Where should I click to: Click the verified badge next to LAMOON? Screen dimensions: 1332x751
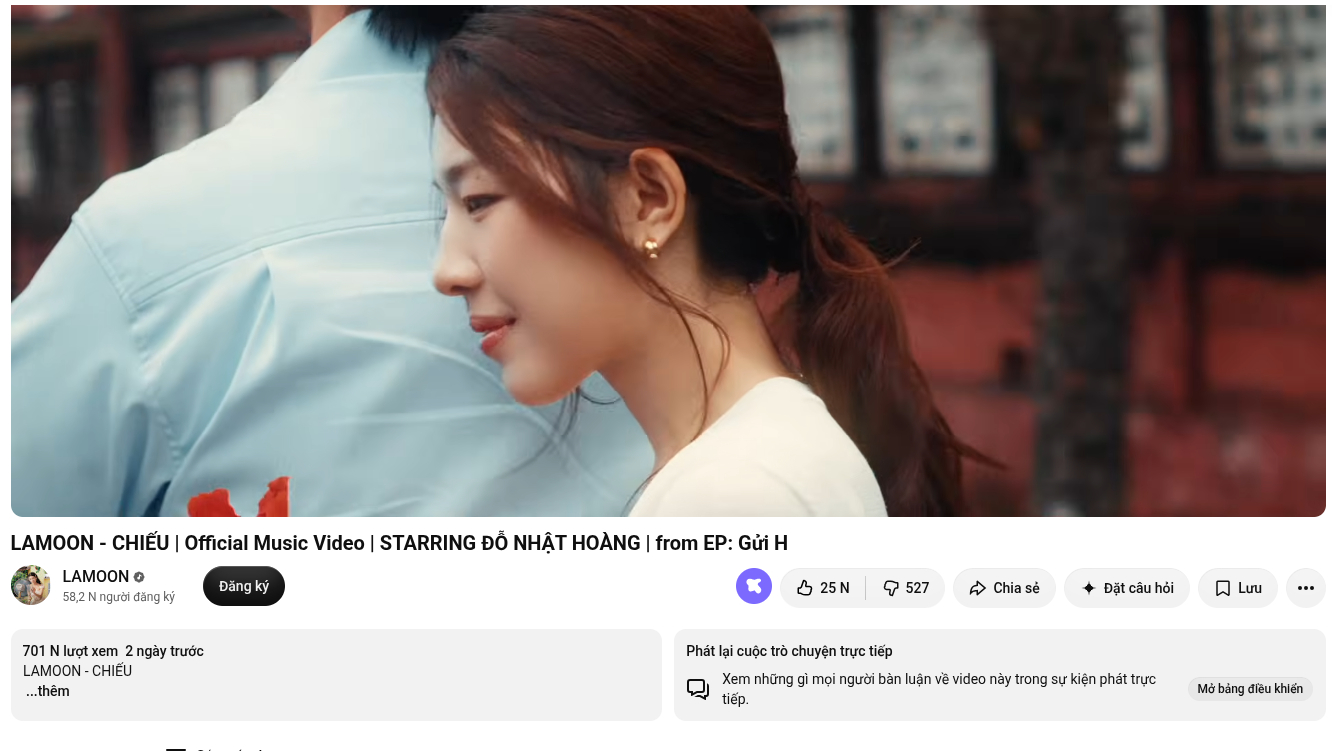tap(139, 577)
